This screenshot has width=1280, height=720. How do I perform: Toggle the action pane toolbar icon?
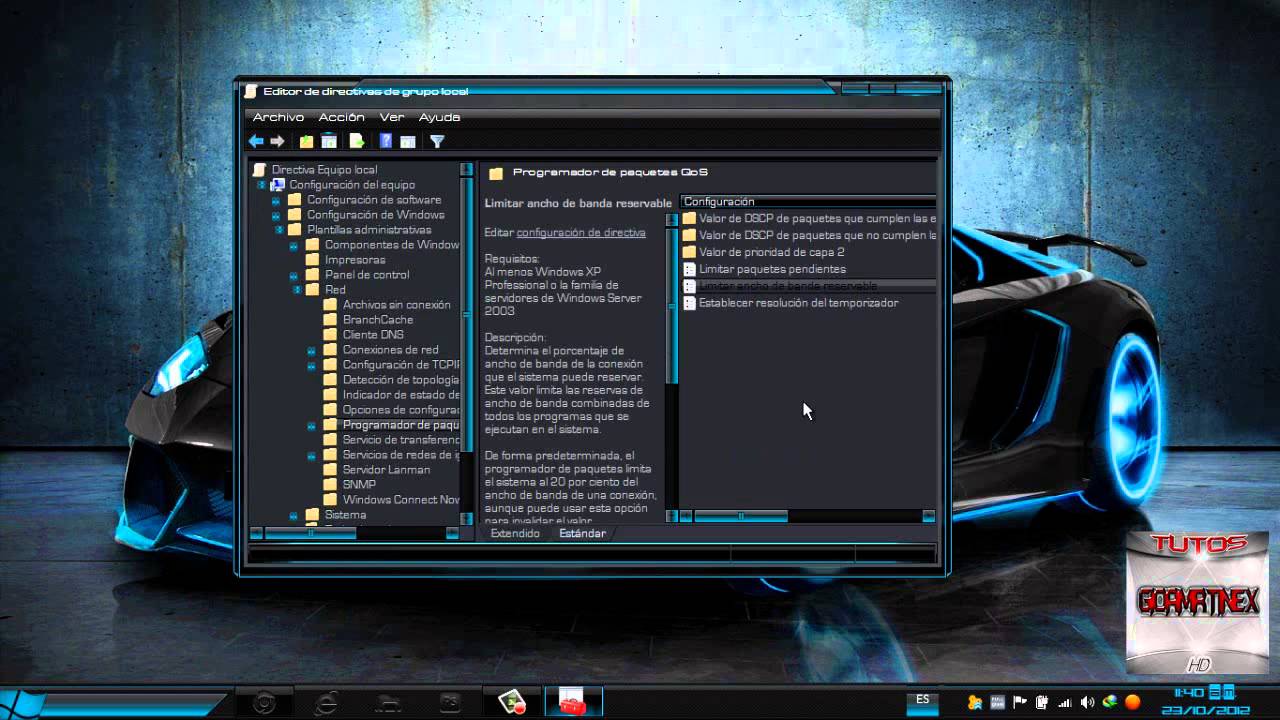tap(408, 142)
